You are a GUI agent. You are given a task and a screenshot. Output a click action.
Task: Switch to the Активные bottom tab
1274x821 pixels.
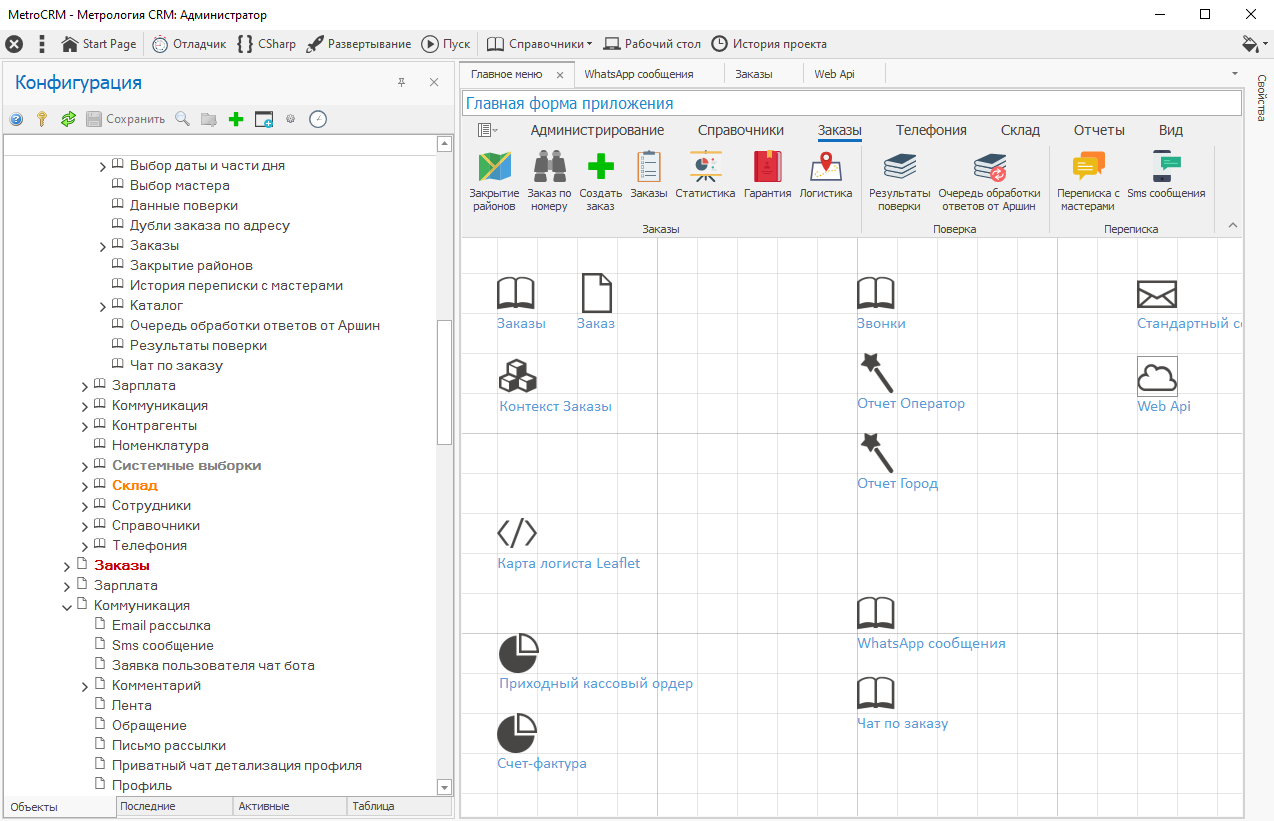289,806
